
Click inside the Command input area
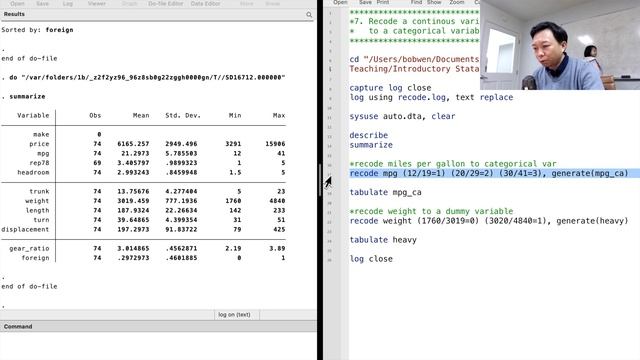pos(158,345)
